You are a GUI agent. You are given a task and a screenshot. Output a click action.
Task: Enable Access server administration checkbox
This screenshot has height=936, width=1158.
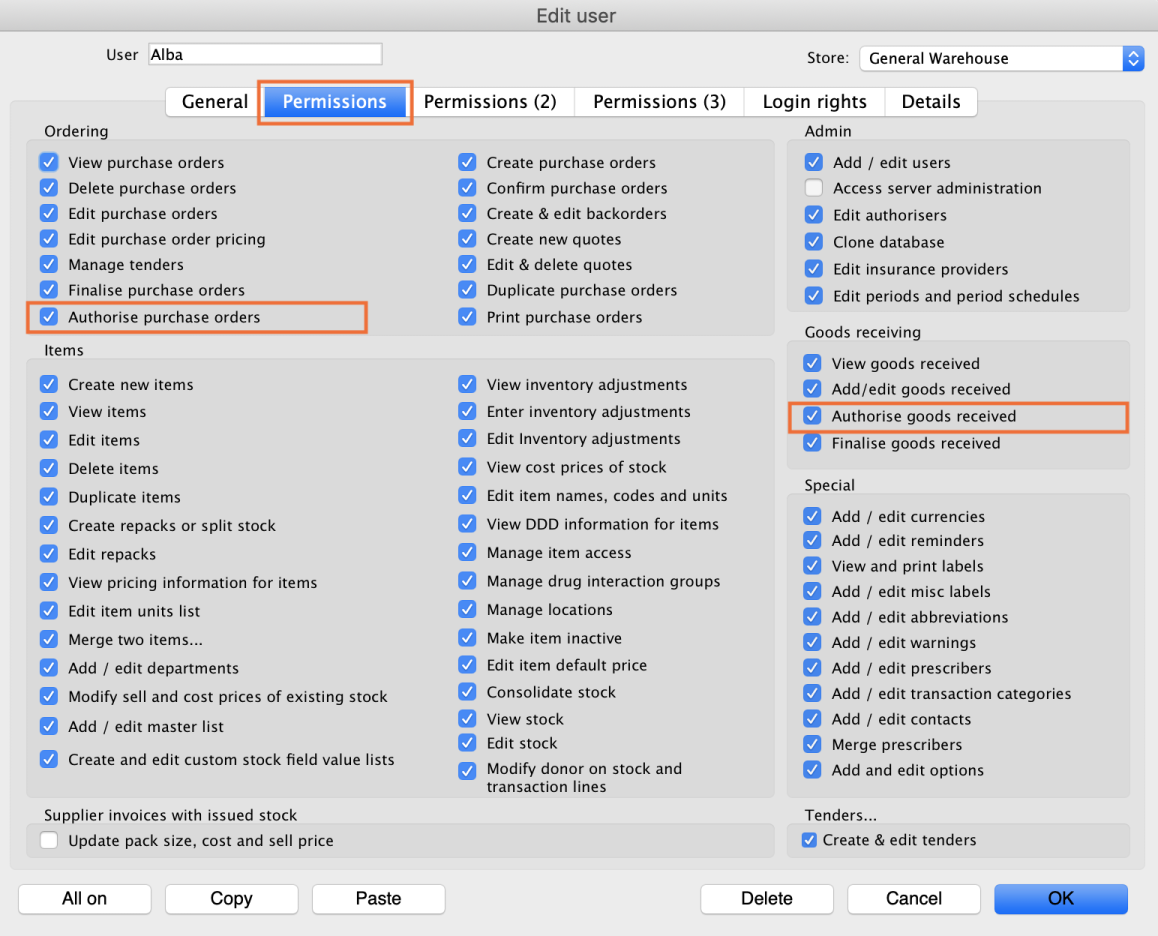tap(814, 188)
